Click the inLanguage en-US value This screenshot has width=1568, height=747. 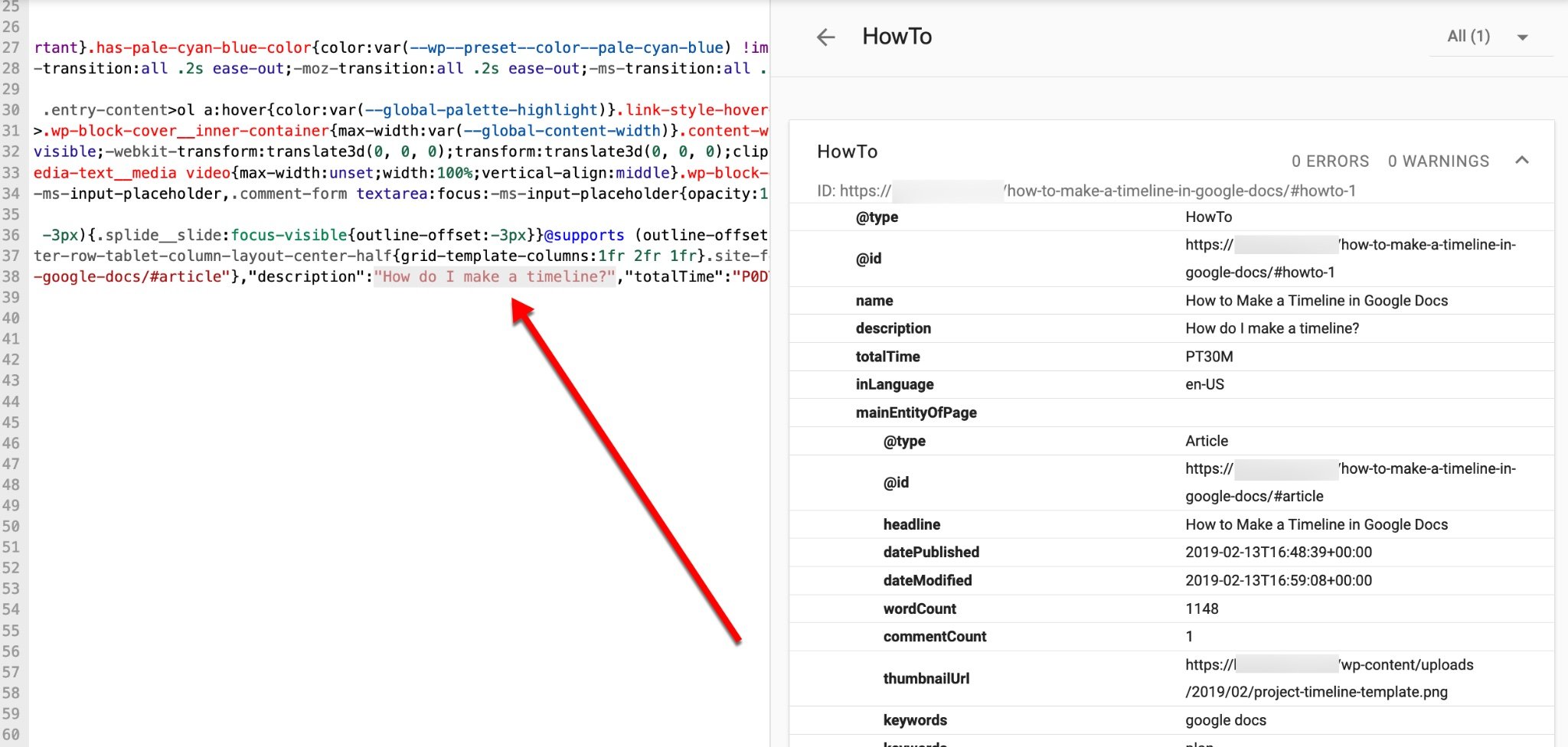(1204, 384)
